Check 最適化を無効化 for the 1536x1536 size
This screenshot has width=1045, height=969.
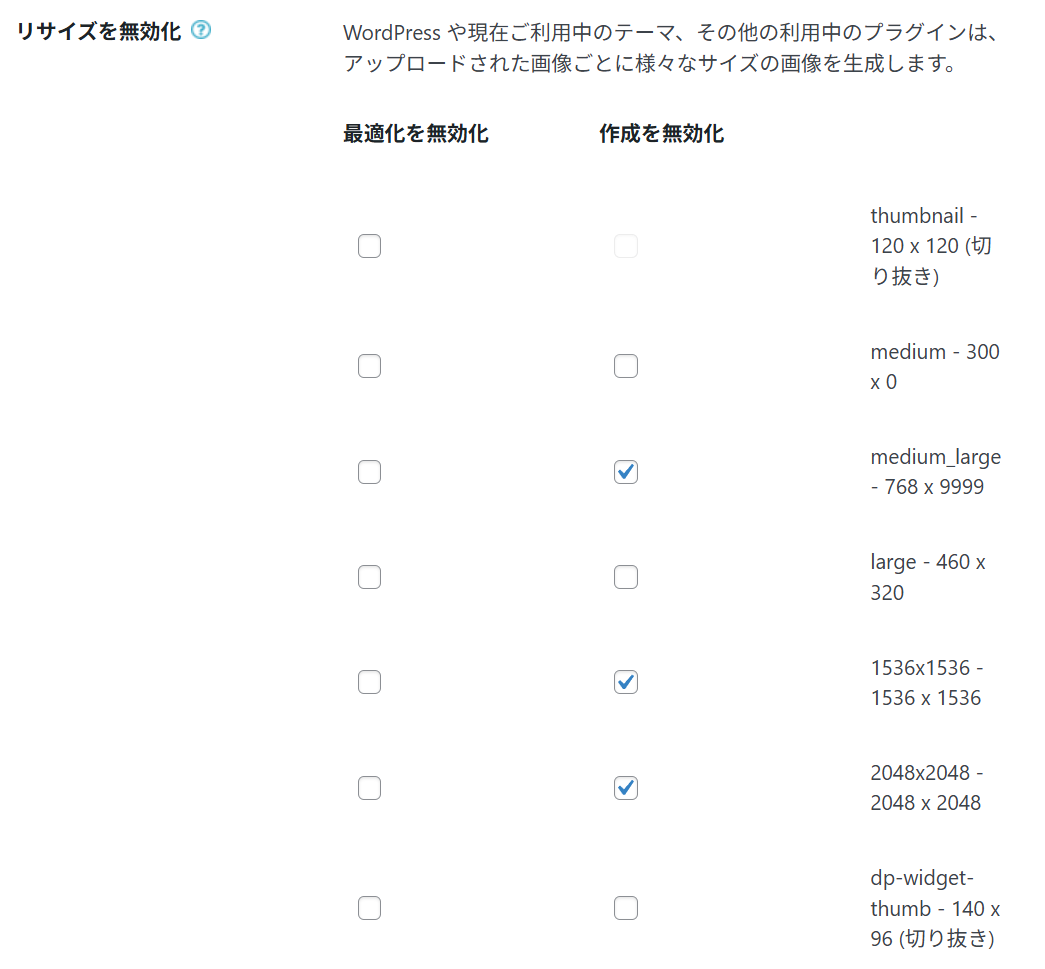click(x=369, y=682)
